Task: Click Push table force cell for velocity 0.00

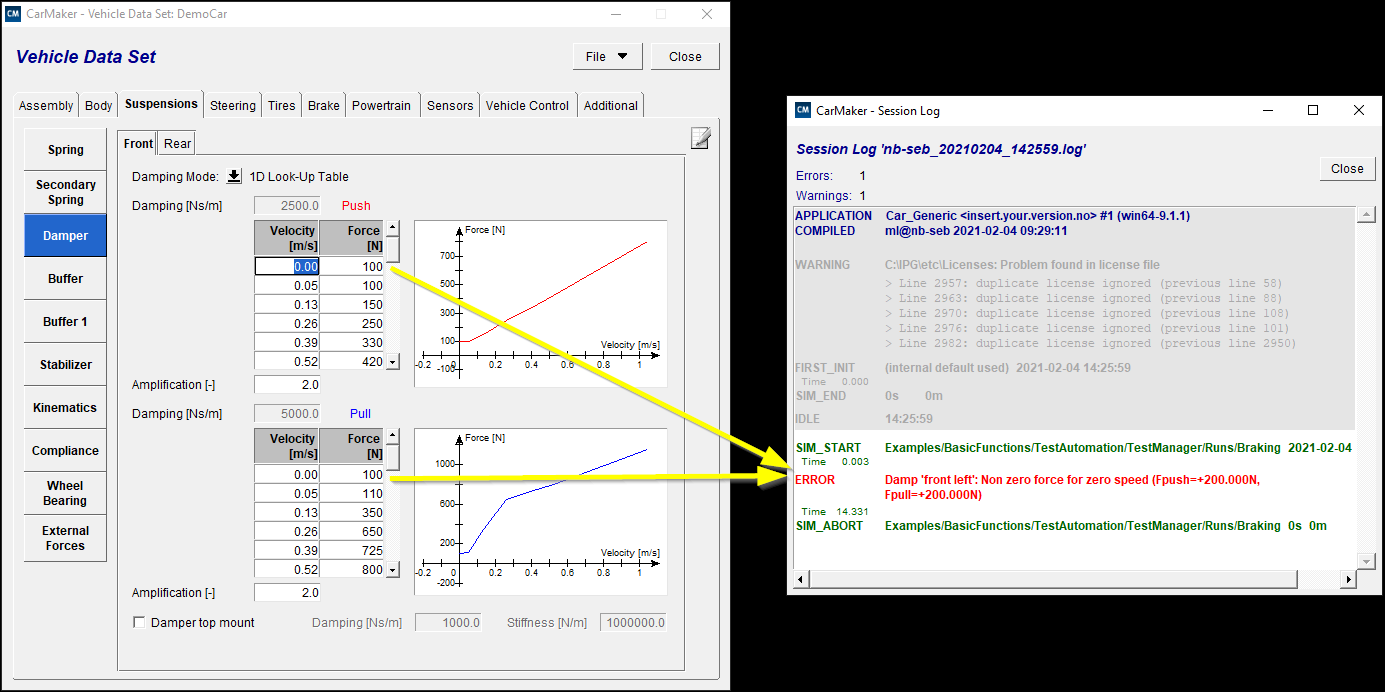Action: point(352,267)
